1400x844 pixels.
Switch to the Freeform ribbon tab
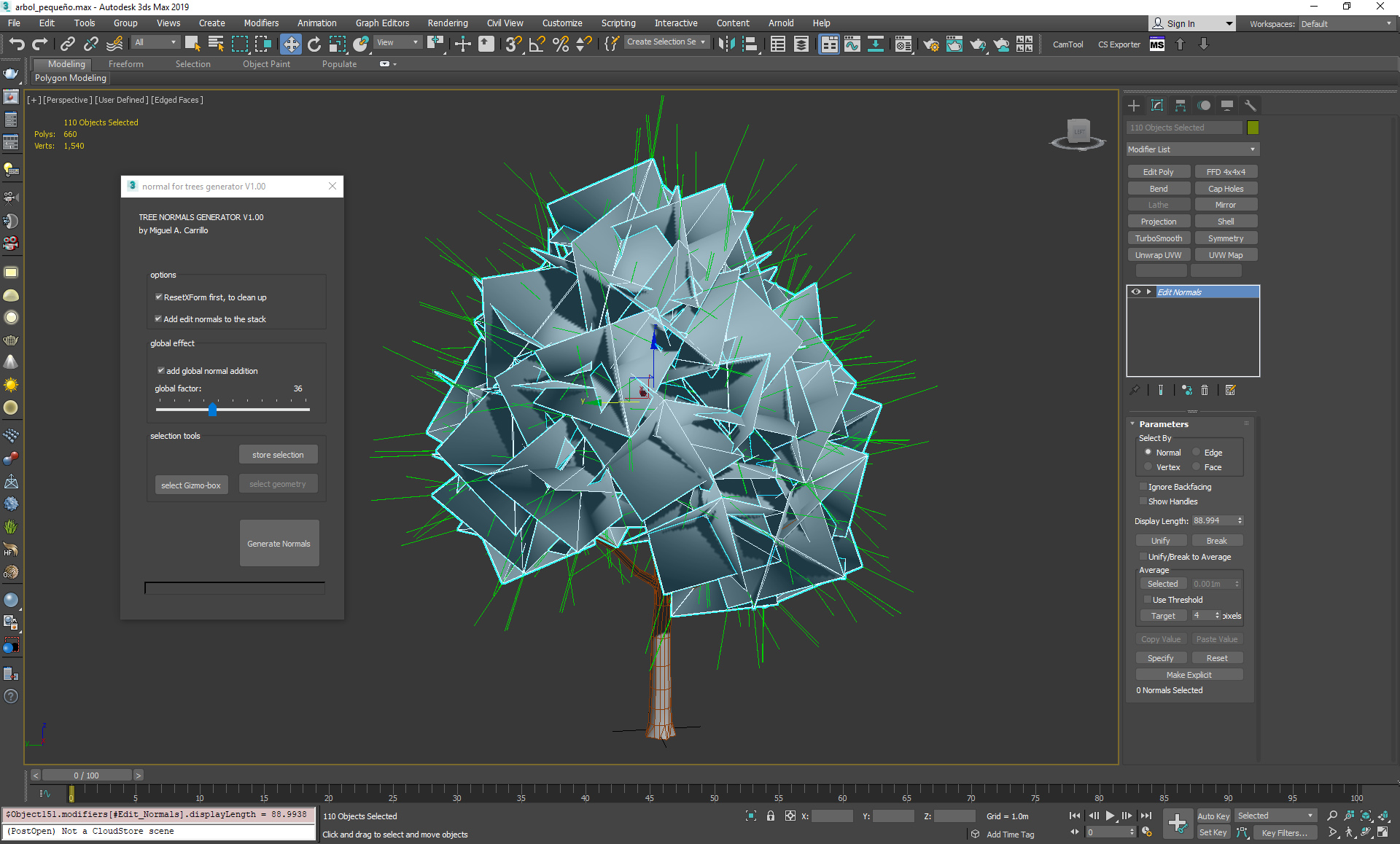click(x=125, y=64)
